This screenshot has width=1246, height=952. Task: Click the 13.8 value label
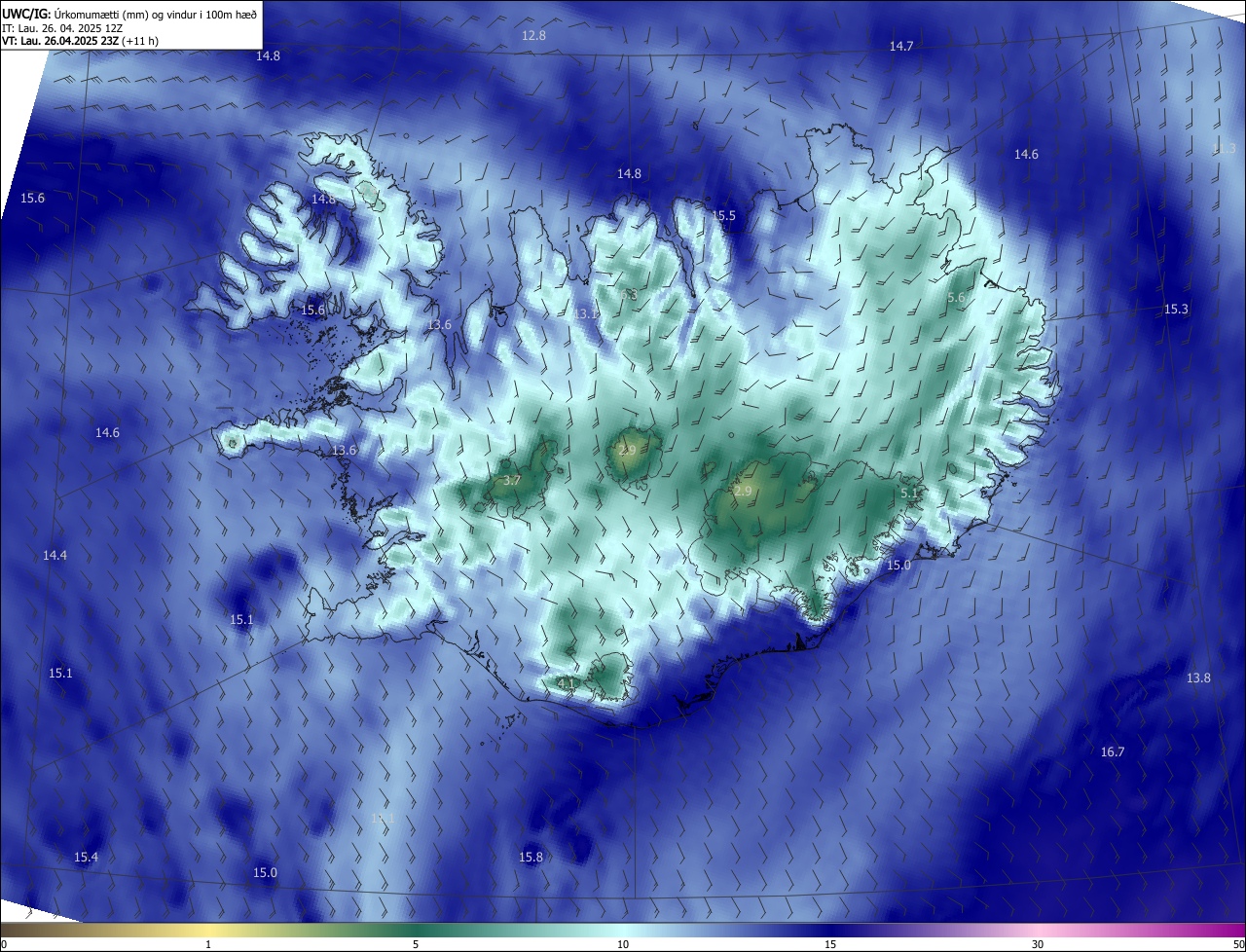tap(1198, 678)
